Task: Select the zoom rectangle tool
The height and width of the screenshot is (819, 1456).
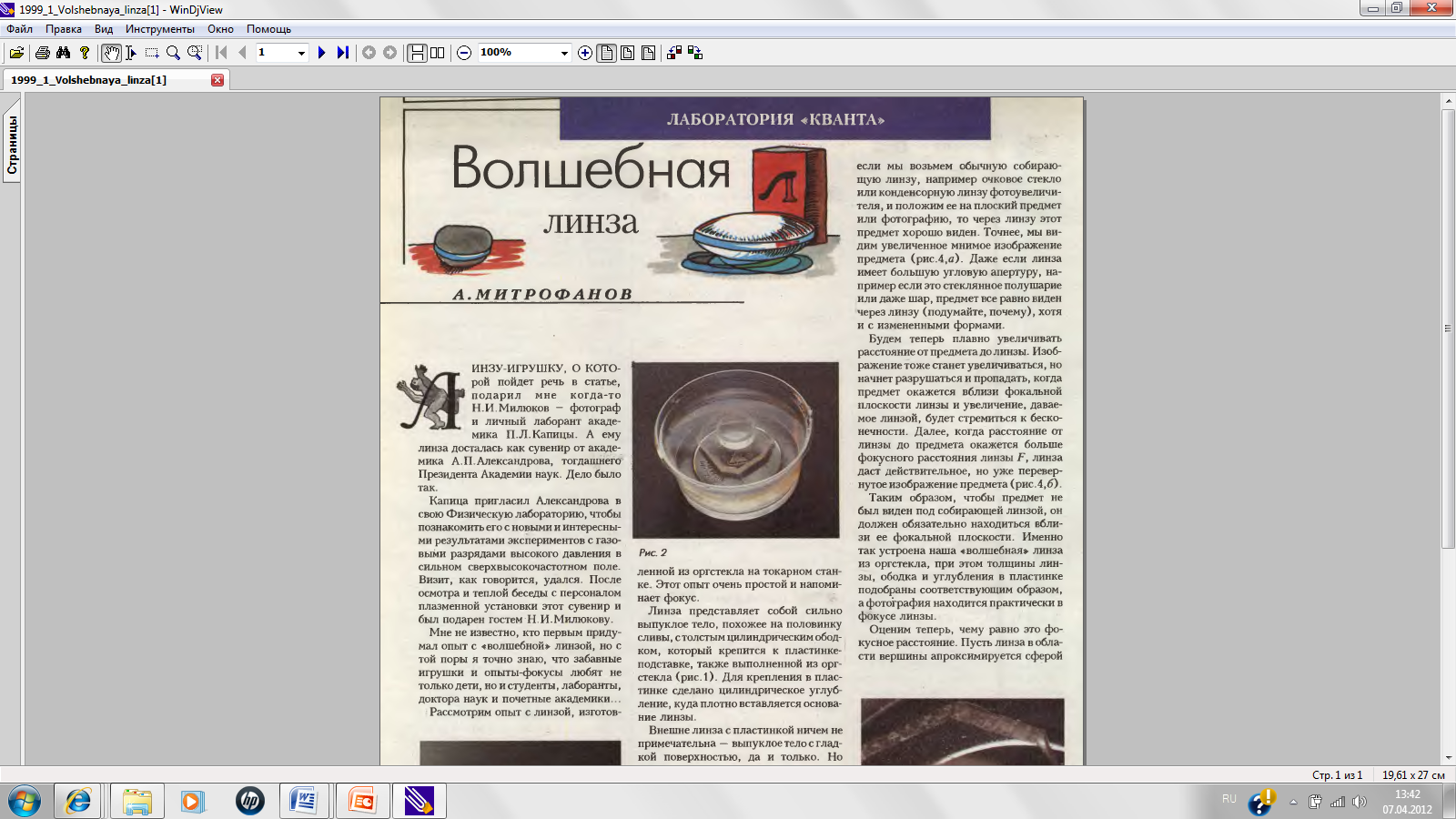Action: pyautogui.click(x=194, y=53)
